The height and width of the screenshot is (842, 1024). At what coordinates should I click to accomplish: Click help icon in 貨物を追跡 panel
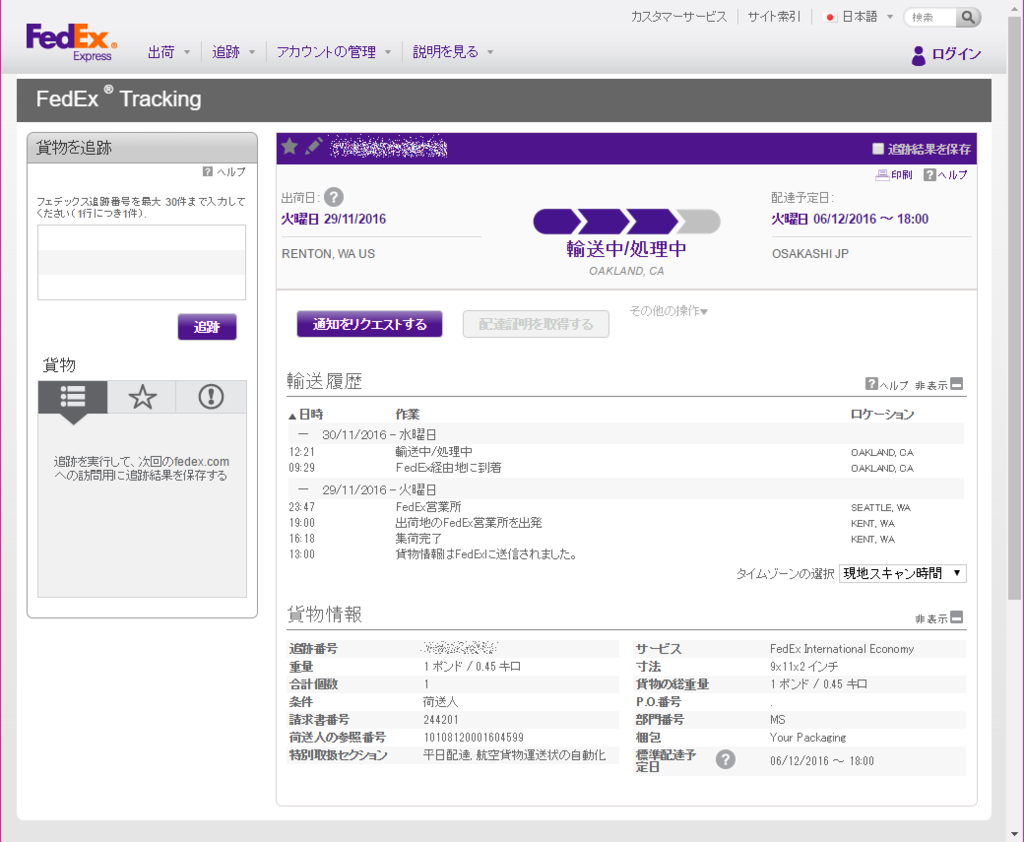pyautogui.click(x=208, y=171)
